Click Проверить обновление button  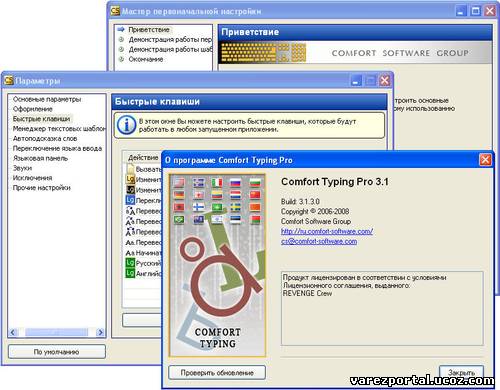click(x=217, y=372)
